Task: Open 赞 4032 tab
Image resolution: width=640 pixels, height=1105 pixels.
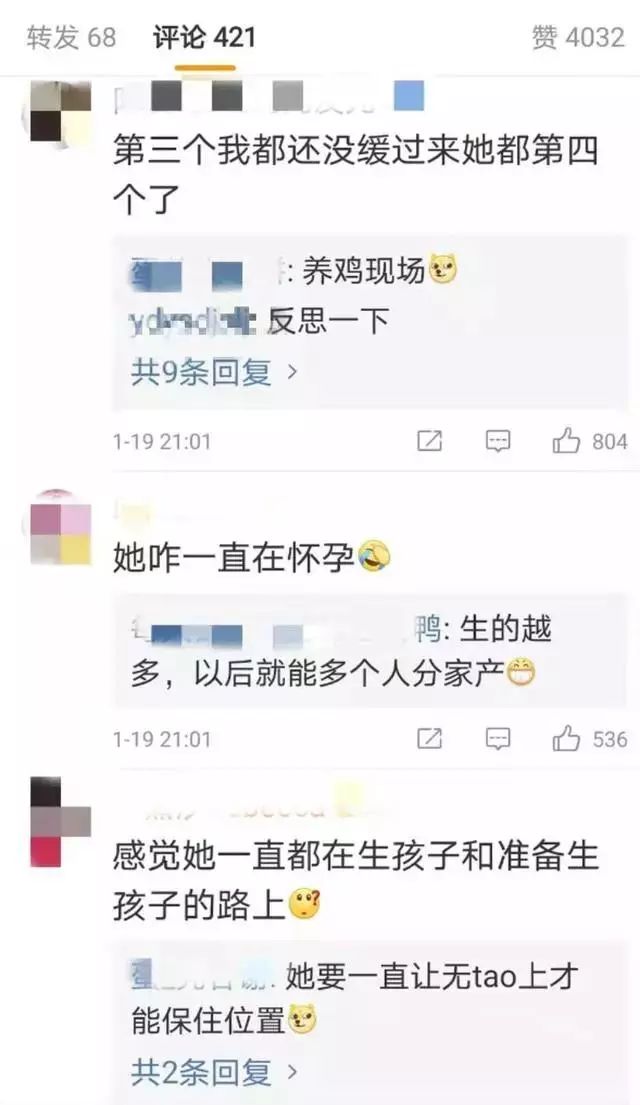Action: [x=578, y=37]
